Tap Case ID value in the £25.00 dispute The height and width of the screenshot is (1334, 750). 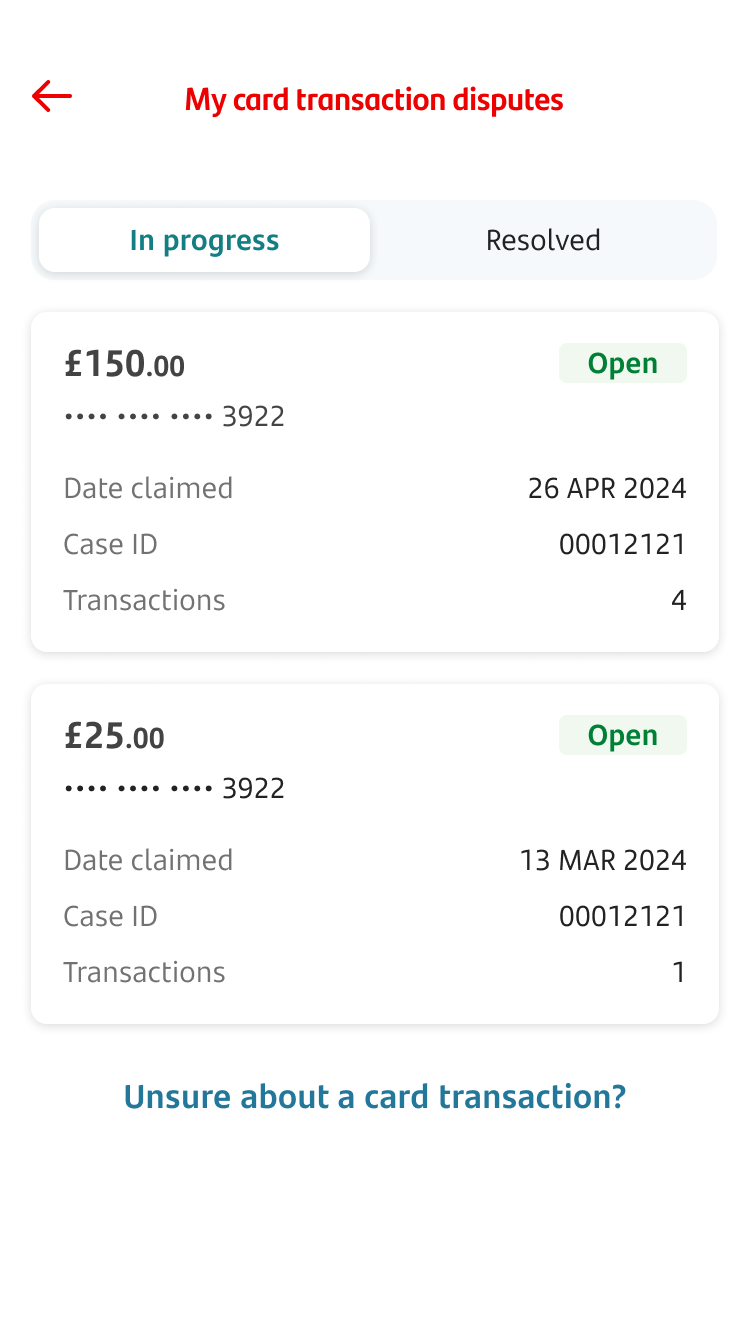[x=622, y=916]
